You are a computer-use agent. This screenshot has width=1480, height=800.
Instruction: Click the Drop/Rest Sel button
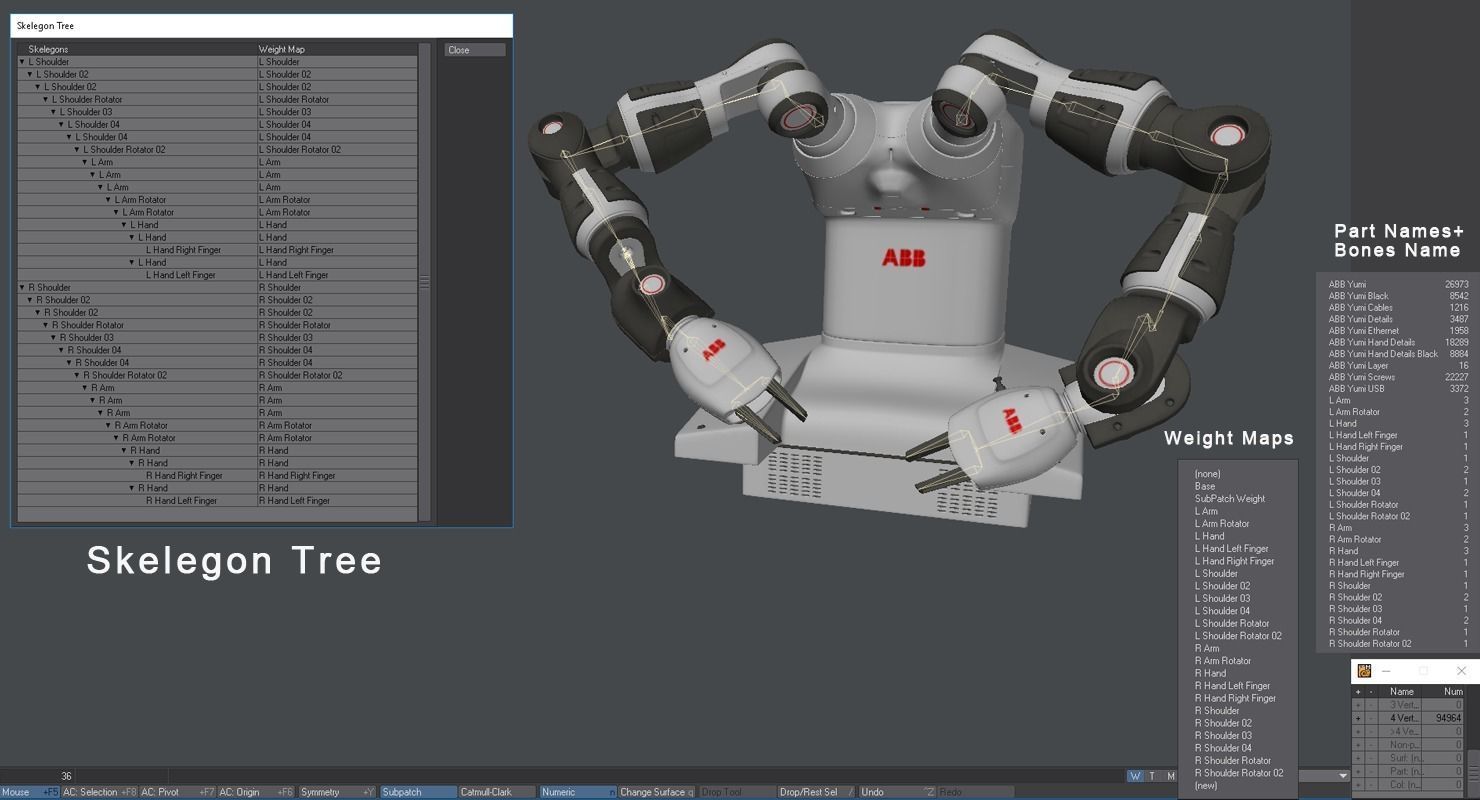coord(816,792)
